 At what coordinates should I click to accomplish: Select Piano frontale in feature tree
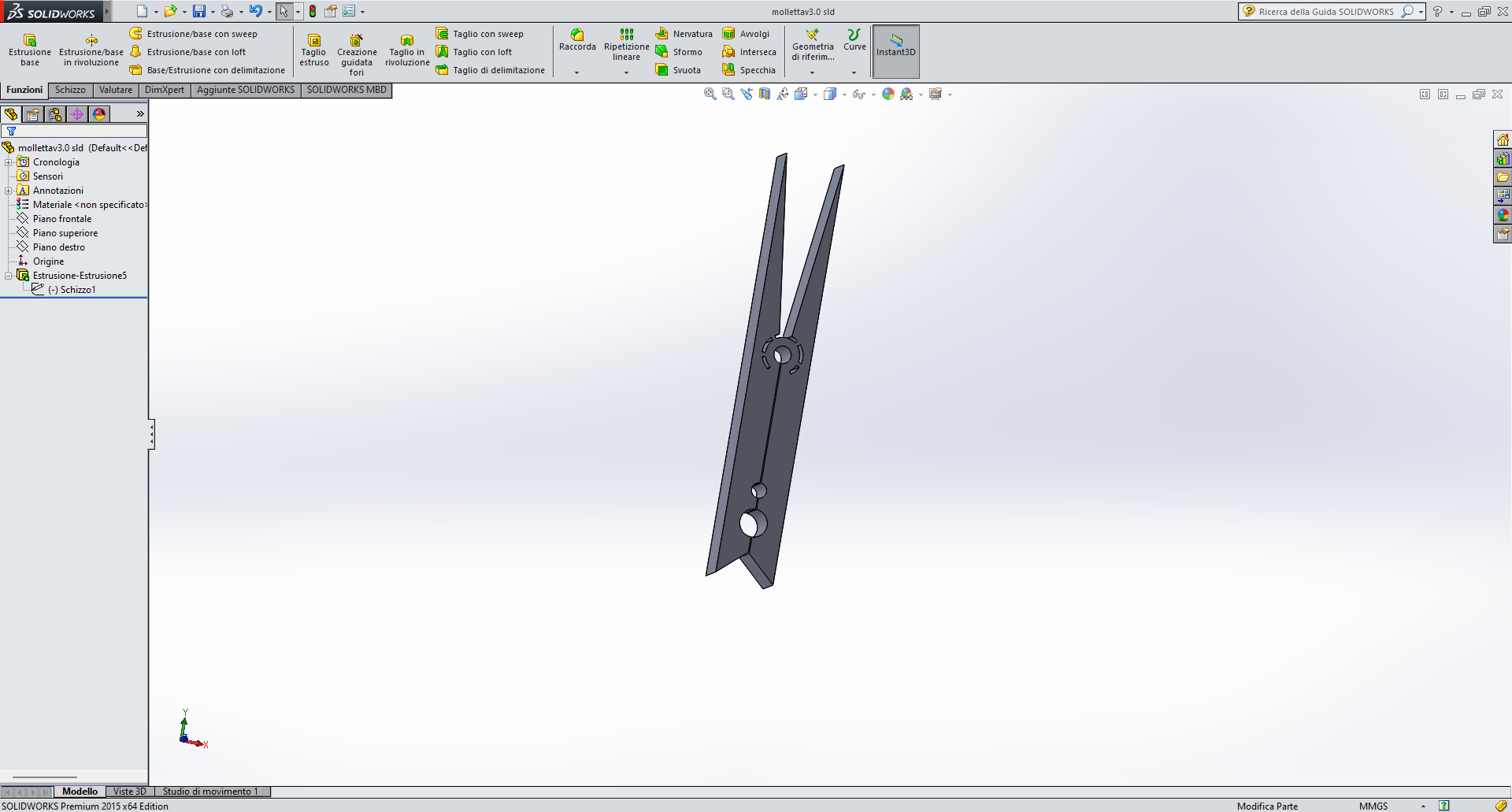coord(62,219)
